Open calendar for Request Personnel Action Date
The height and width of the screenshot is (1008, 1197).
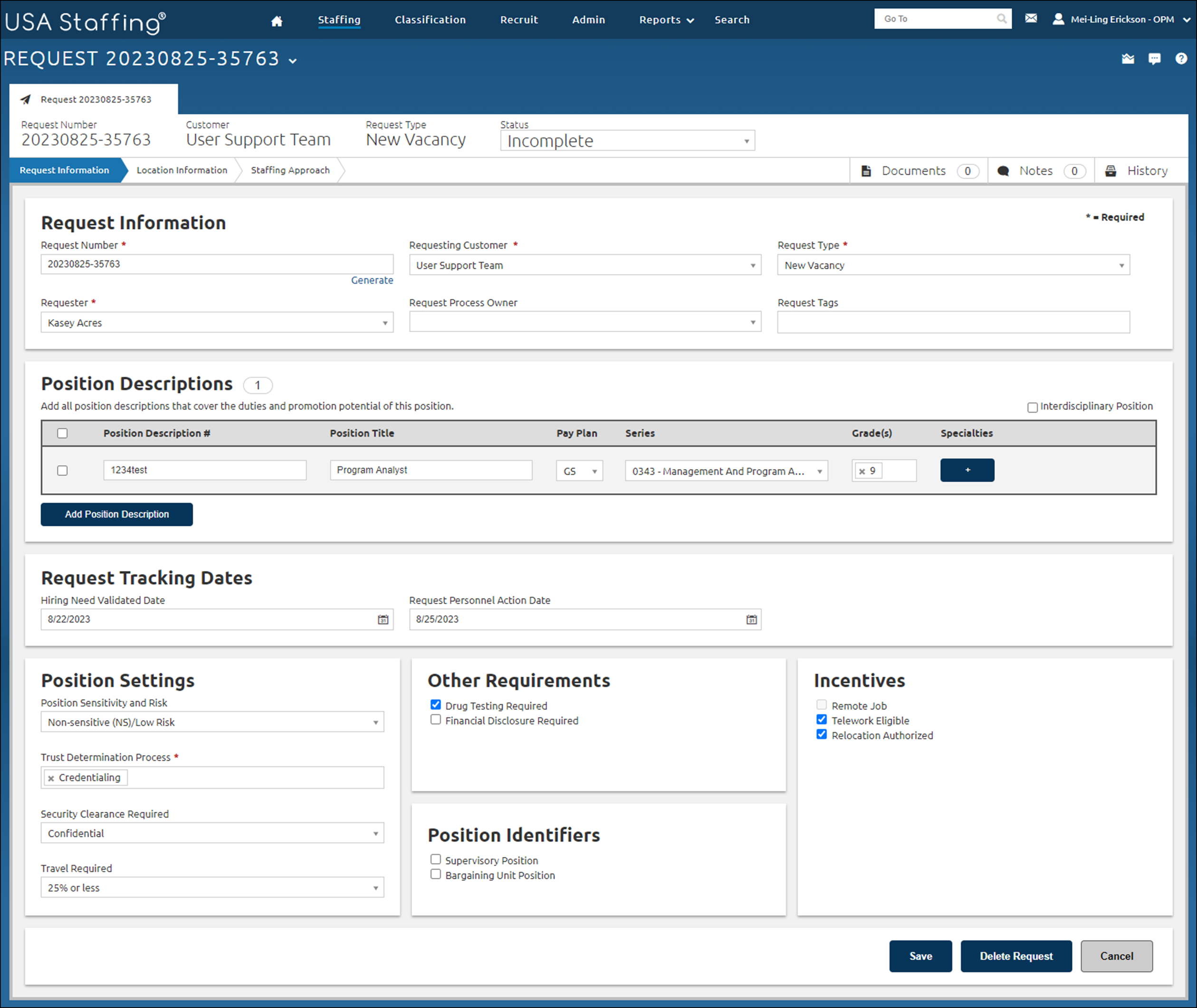pyautogui.click(x=751, y=619)
